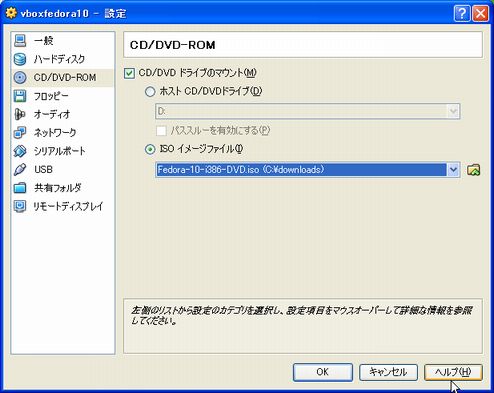Click the title bar help question mark button
Viewport: 494px width, 393px height.
(462, 14)
